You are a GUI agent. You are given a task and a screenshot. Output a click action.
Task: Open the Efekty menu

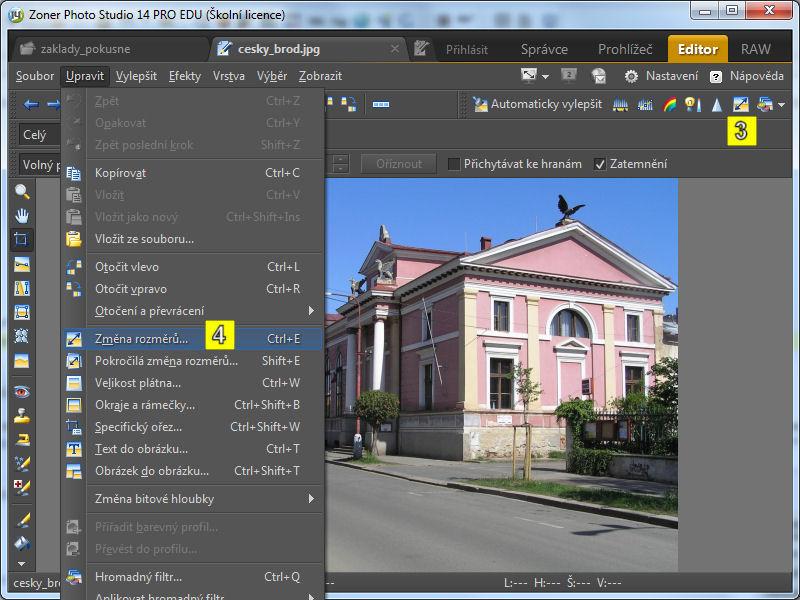(x=185, y=76)
